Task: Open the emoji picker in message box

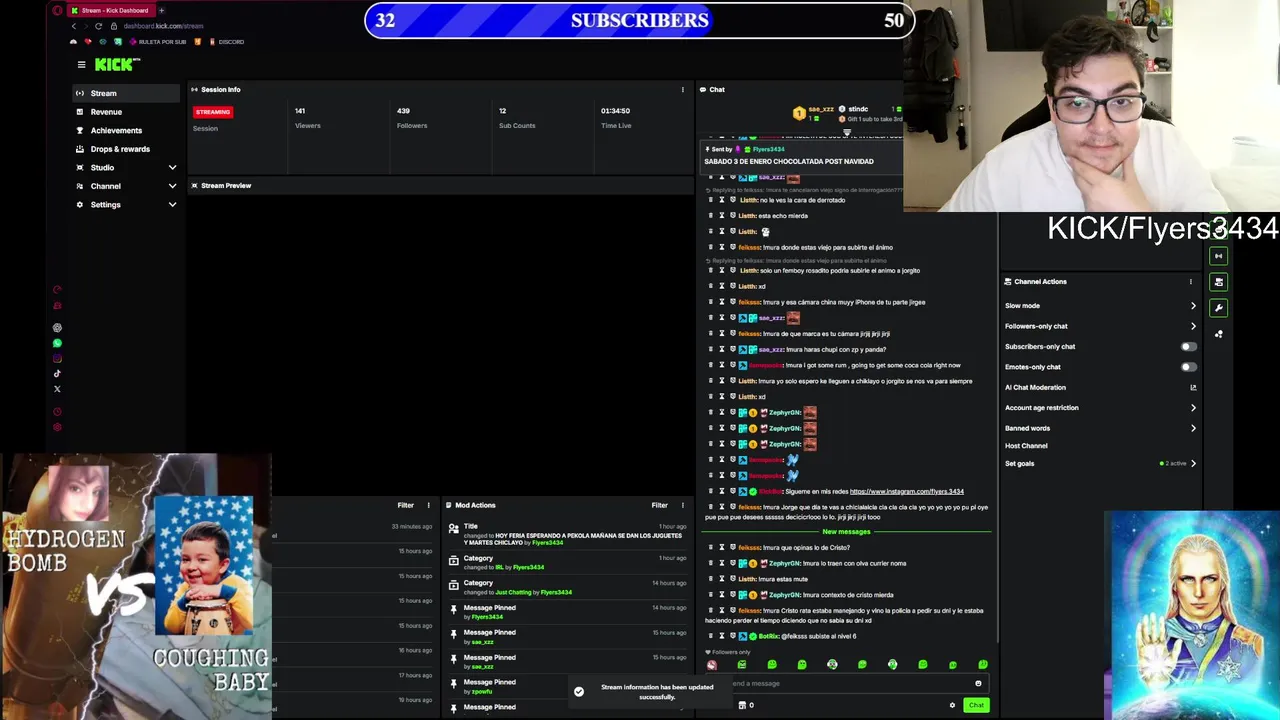Action: (x=978, y=683)
